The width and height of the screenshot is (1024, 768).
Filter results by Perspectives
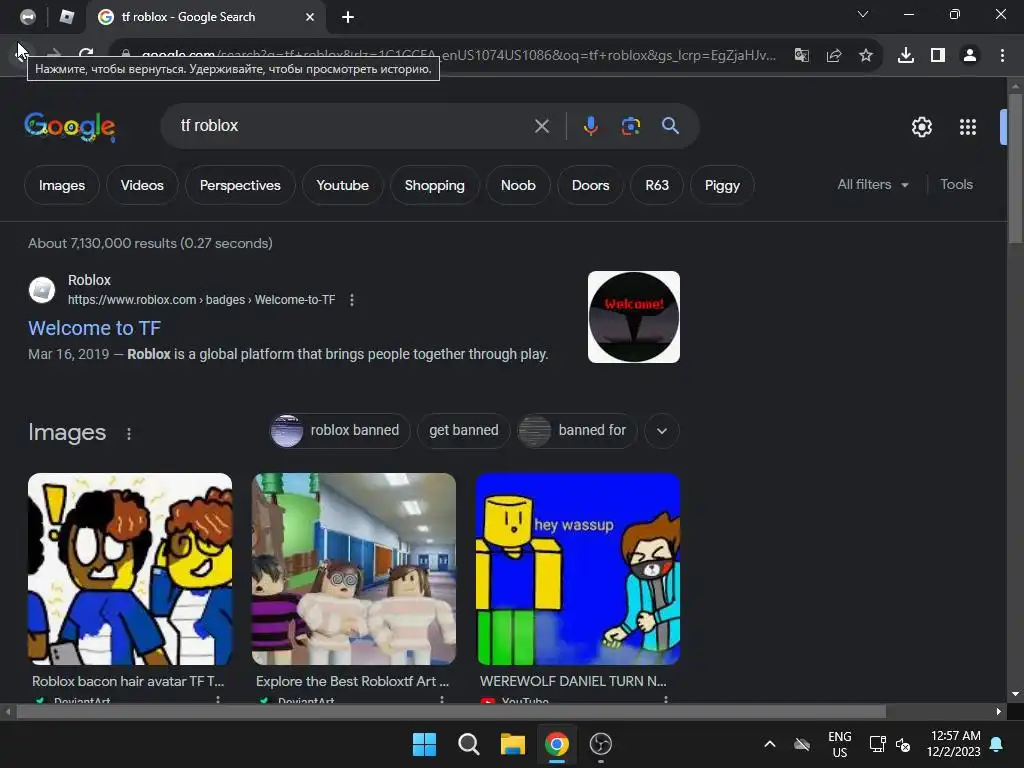pos(240,185)
